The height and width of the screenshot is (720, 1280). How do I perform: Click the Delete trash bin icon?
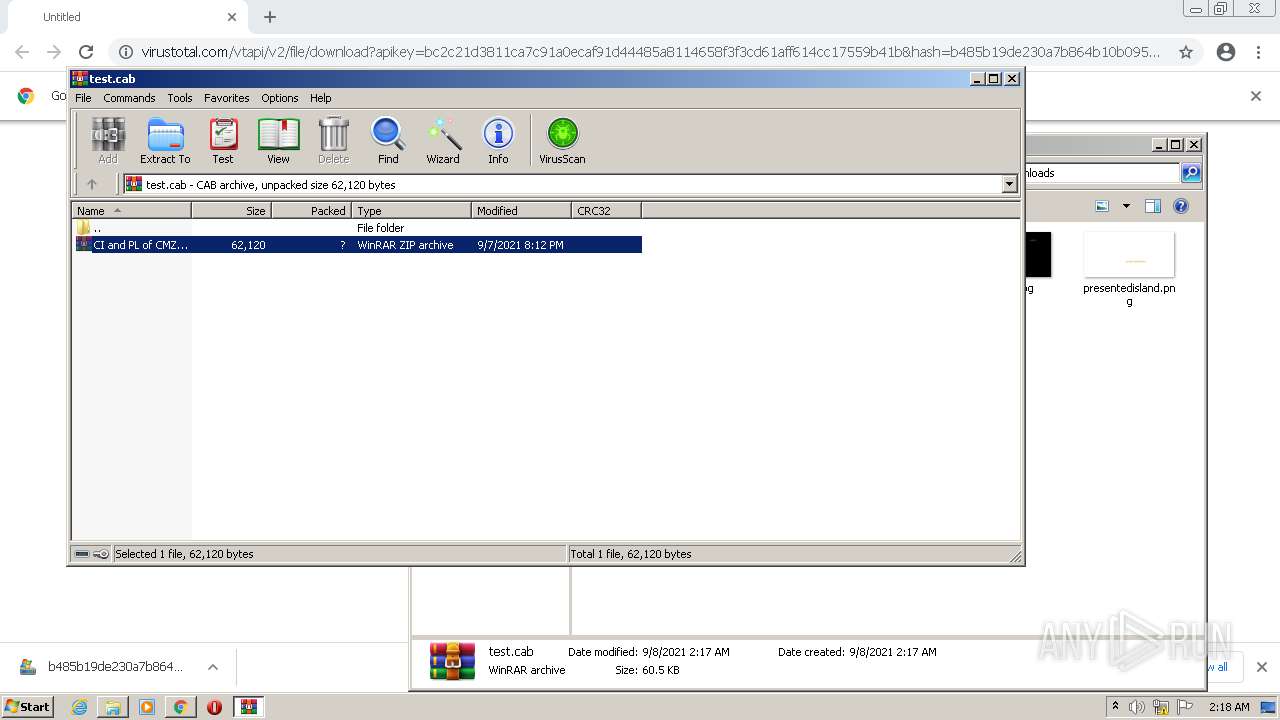click(333, 141)
